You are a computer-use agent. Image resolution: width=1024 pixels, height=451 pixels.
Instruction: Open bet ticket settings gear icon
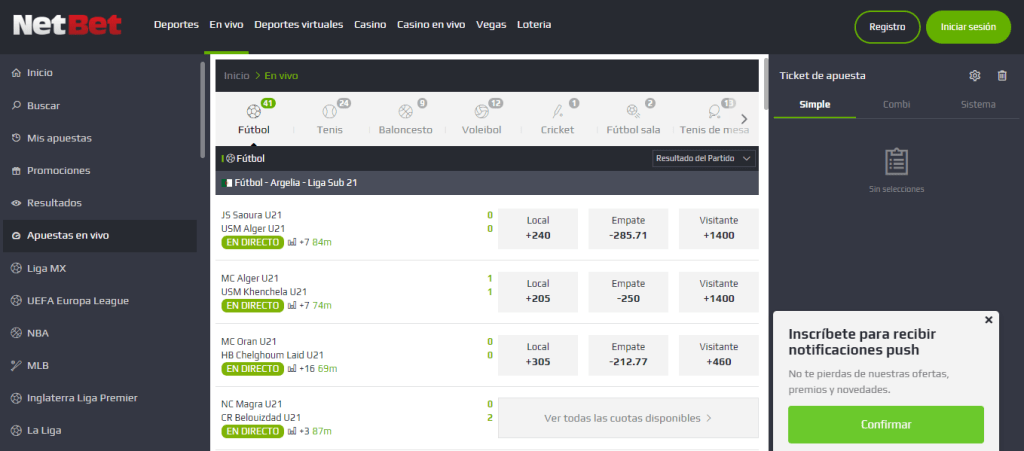click(975, 76)
